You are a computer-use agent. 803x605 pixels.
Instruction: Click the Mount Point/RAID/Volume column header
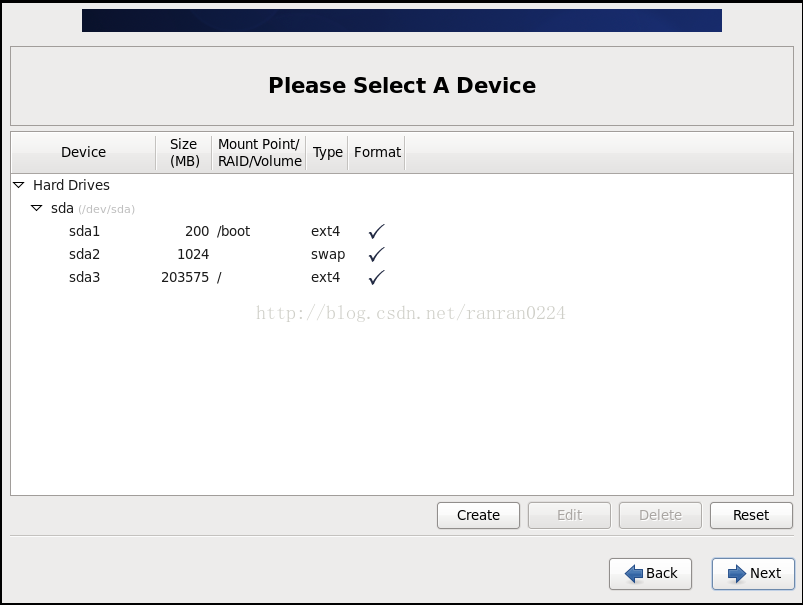[x=259, y=152]
